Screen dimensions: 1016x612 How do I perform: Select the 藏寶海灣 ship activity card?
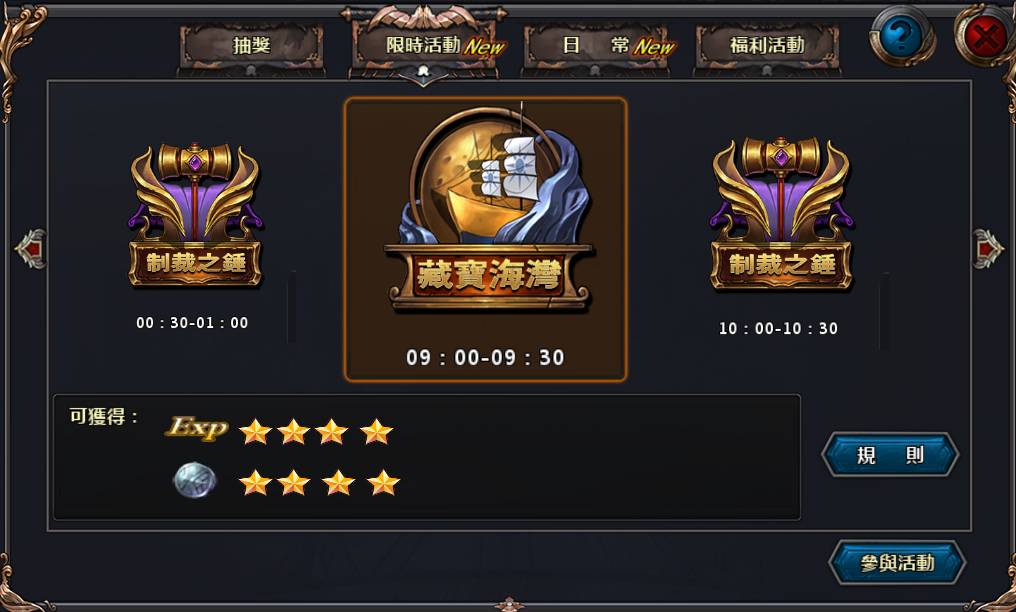point(485,239)
